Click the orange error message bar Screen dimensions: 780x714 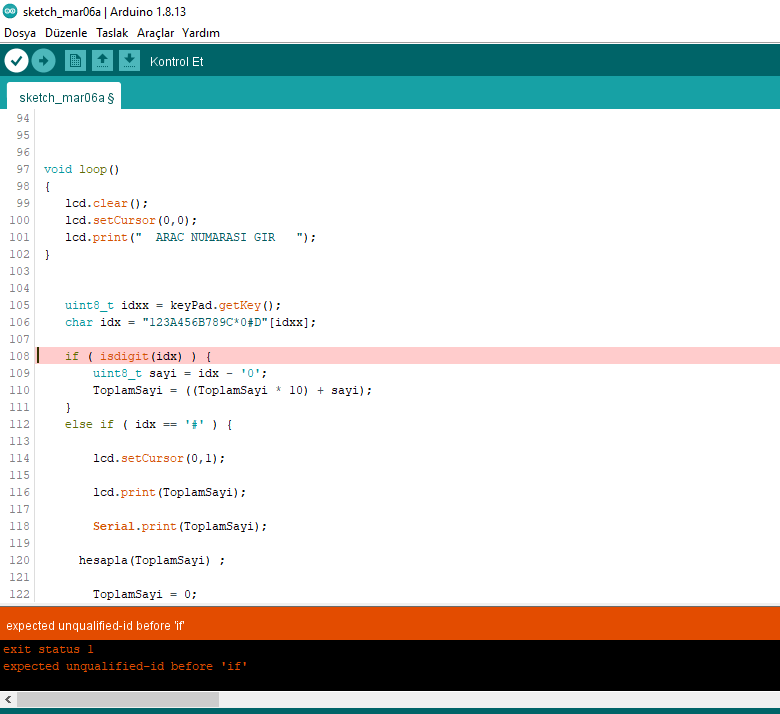[x=390, y=625]
